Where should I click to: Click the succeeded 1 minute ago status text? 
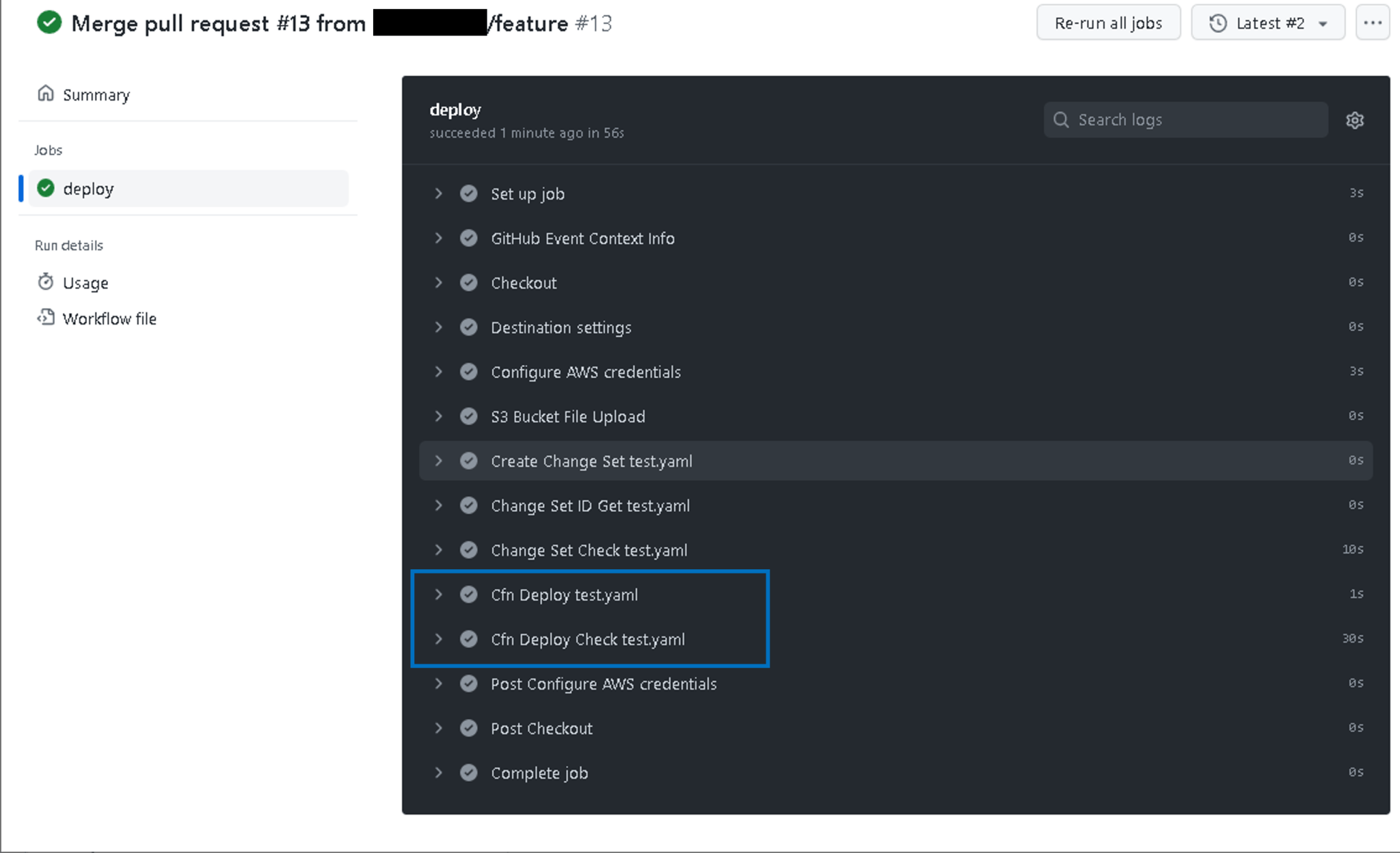coord(526,133)
